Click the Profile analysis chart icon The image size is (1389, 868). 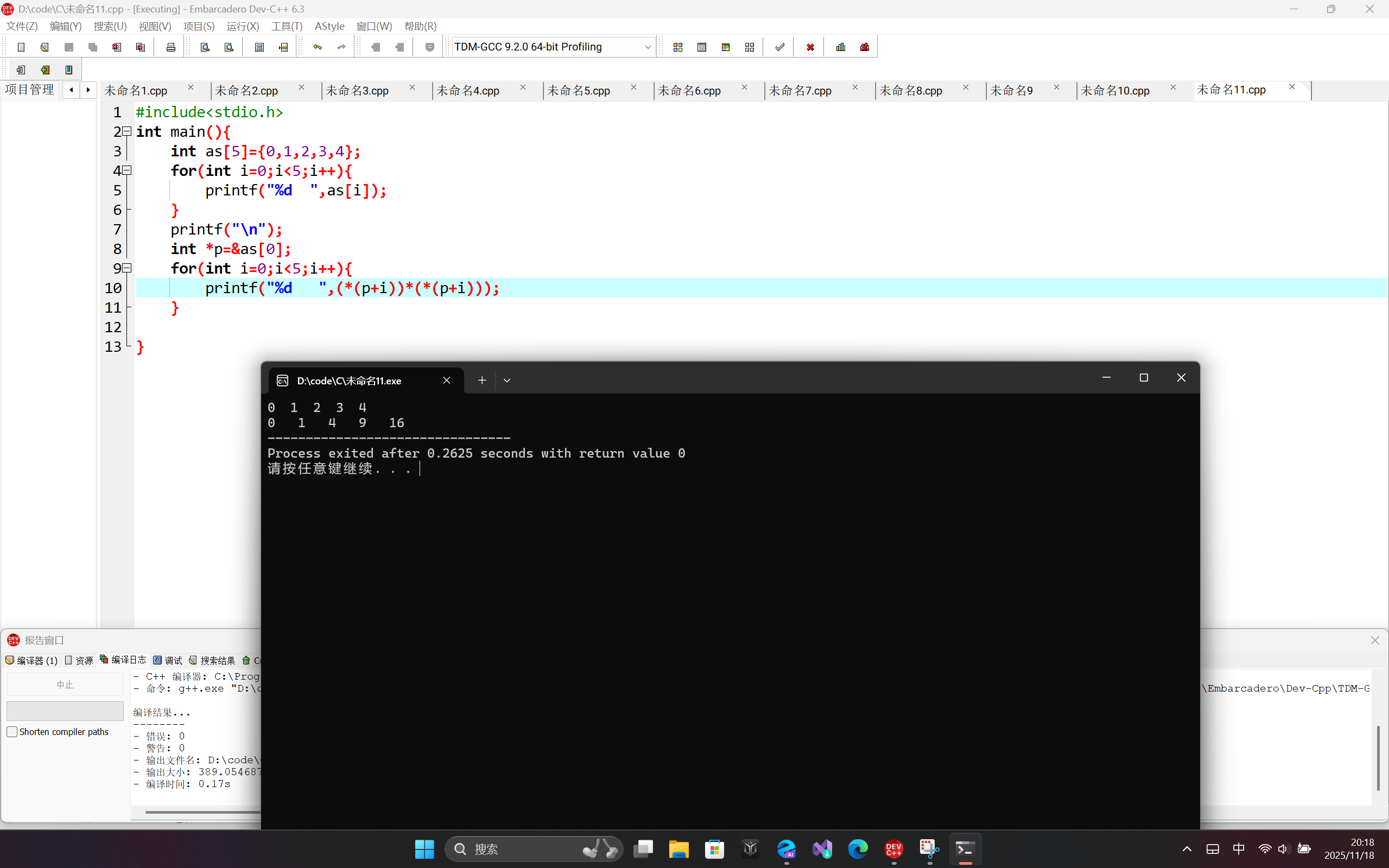(841, 47)
